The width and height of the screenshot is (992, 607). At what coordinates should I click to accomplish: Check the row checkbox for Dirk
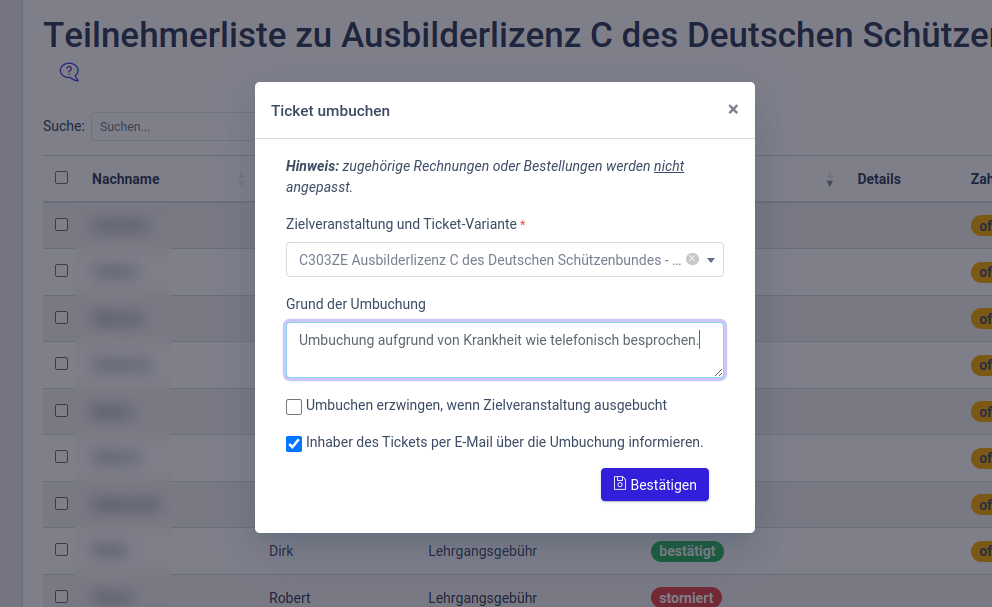[x=62, y=550]
